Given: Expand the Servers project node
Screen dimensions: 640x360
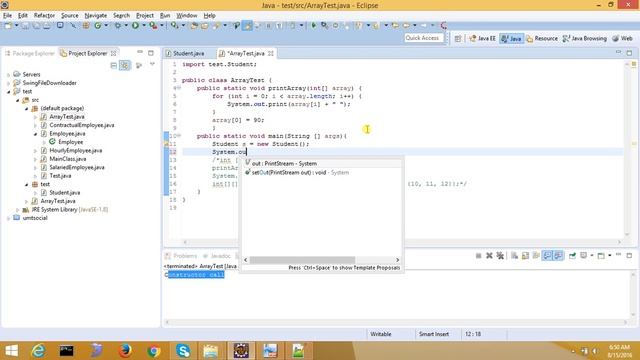Looking at the screenshot, I should click(8, 75).
